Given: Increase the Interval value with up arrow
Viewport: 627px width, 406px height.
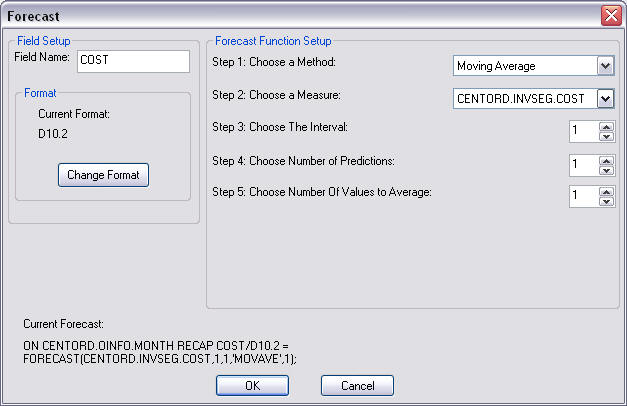Looking at the screenshot, I should coord(606,127).
